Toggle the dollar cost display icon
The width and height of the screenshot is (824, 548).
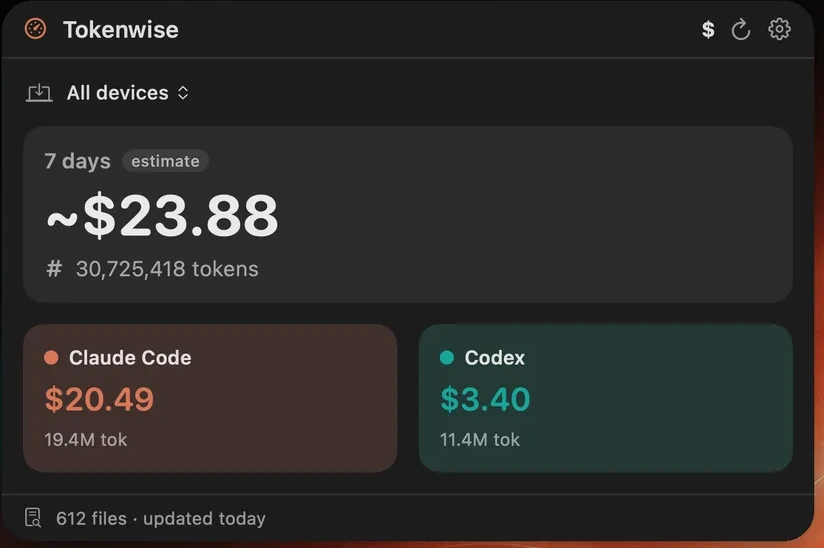[x=708, y=29]
